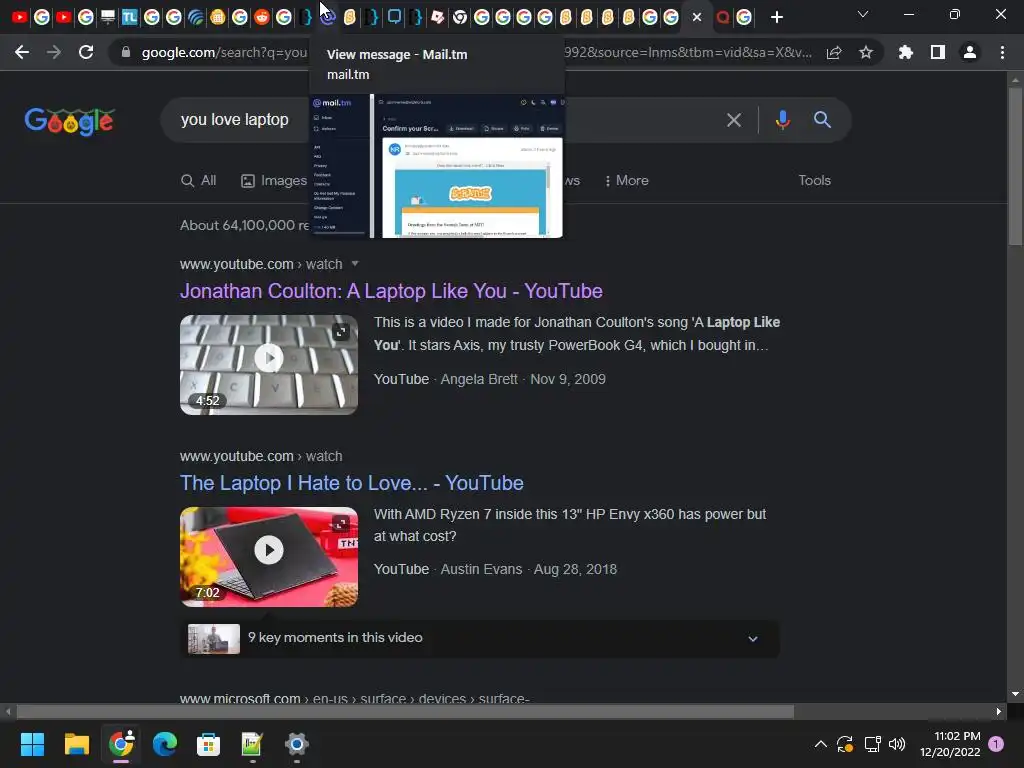This screenshot has height=768, width=1024.
Task: Open Microsoft Edge from the taskbar
Action: [x=165, y=744]
